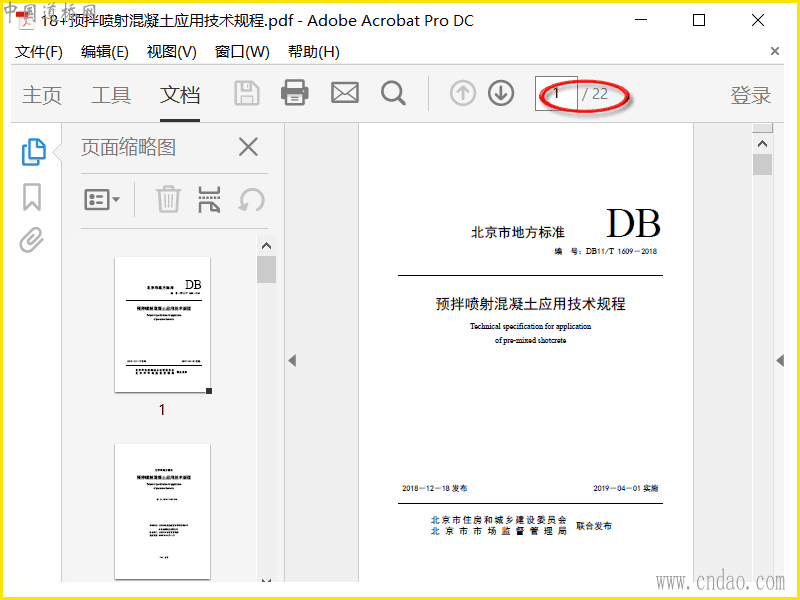
Task: Click document scroll up arrow
Action: [762, 144]
